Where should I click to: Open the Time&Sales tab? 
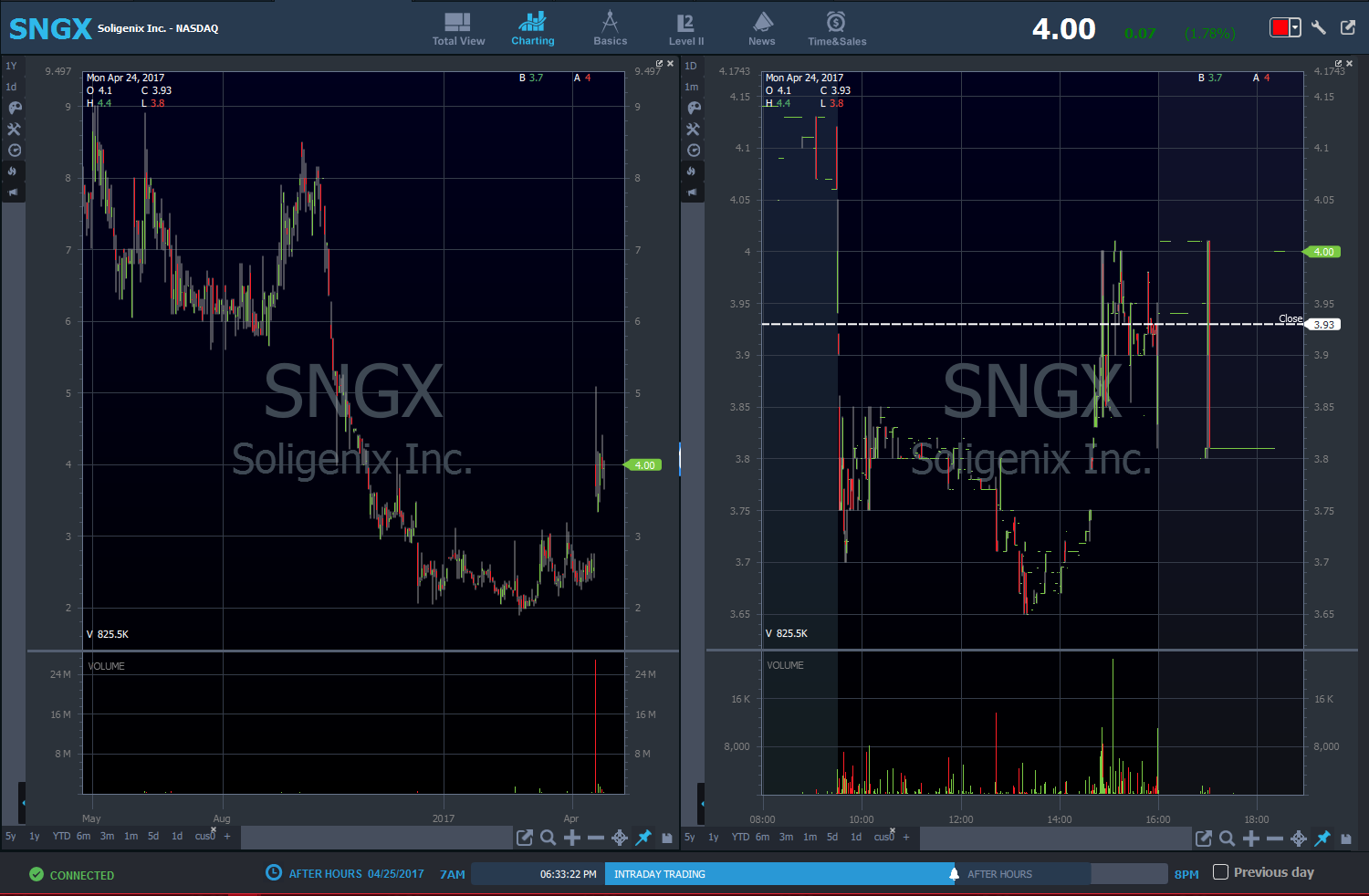[x=837, y=28]
